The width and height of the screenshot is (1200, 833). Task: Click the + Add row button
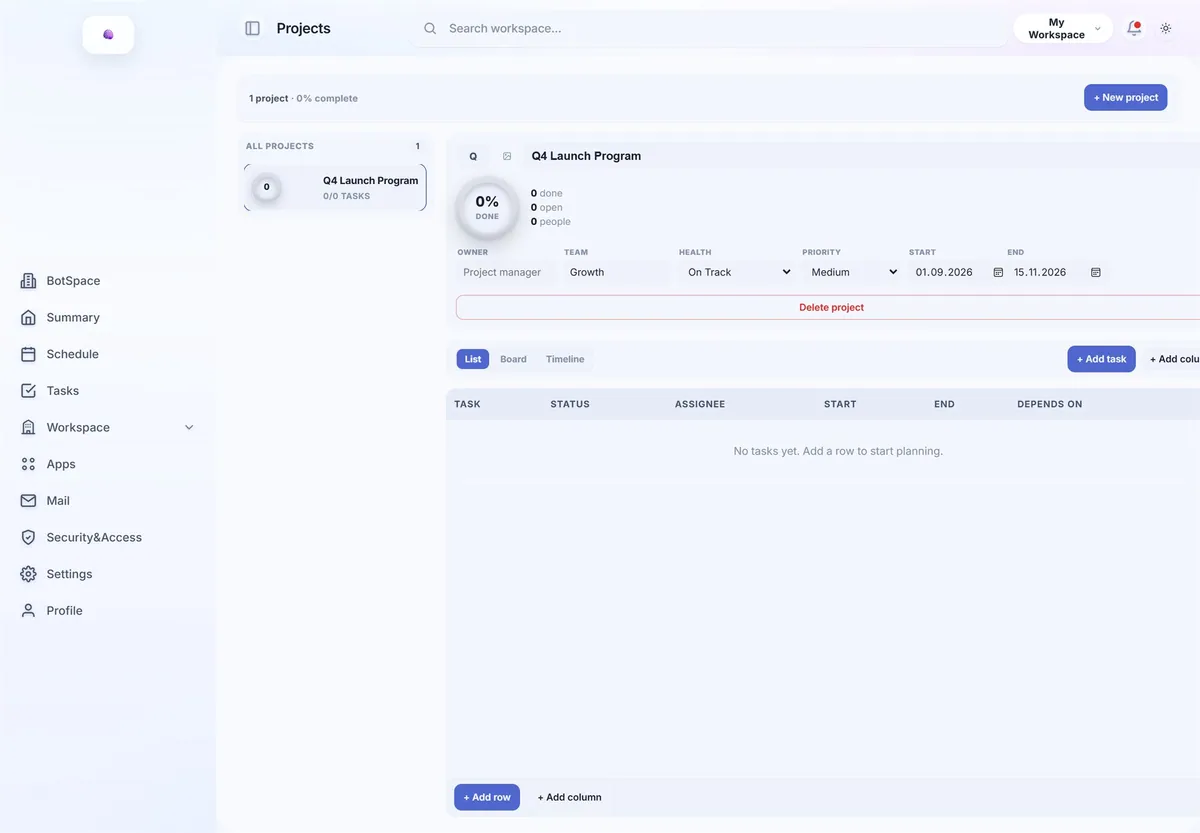(x=487, y=797)
